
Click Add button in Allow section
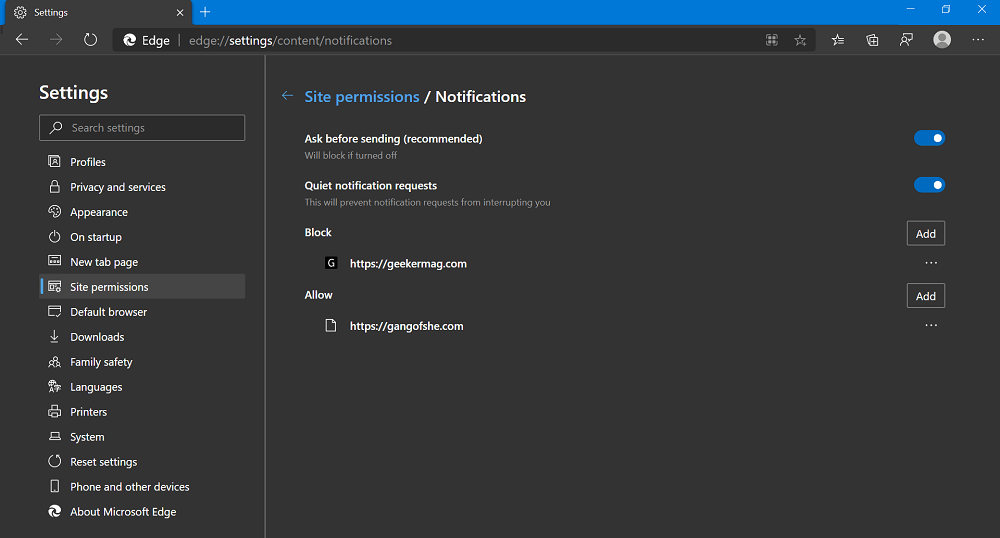[925, 296]
